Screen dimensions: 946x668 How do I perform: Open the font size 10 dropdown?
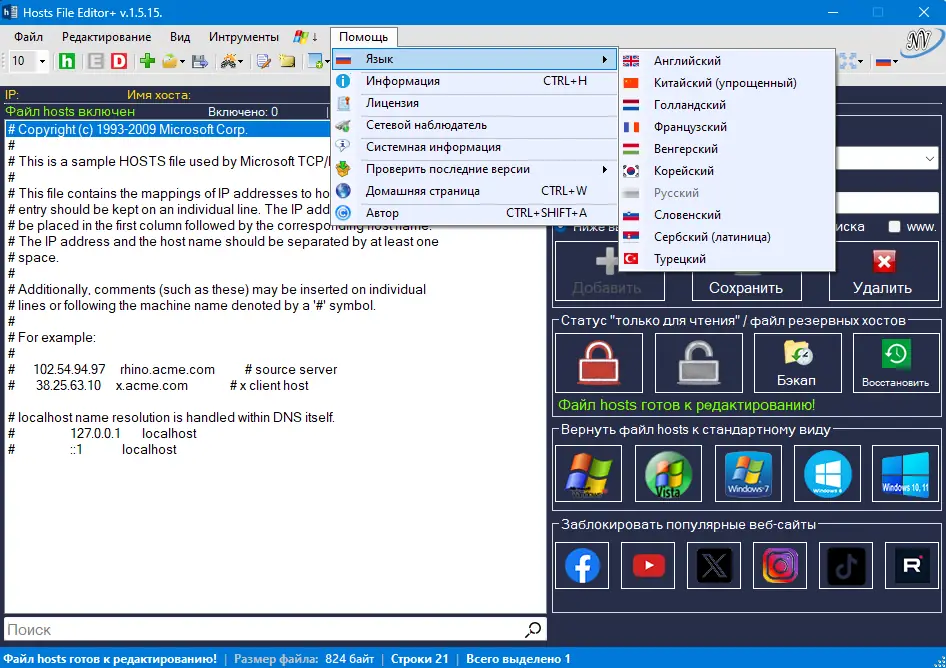point(42,61)
